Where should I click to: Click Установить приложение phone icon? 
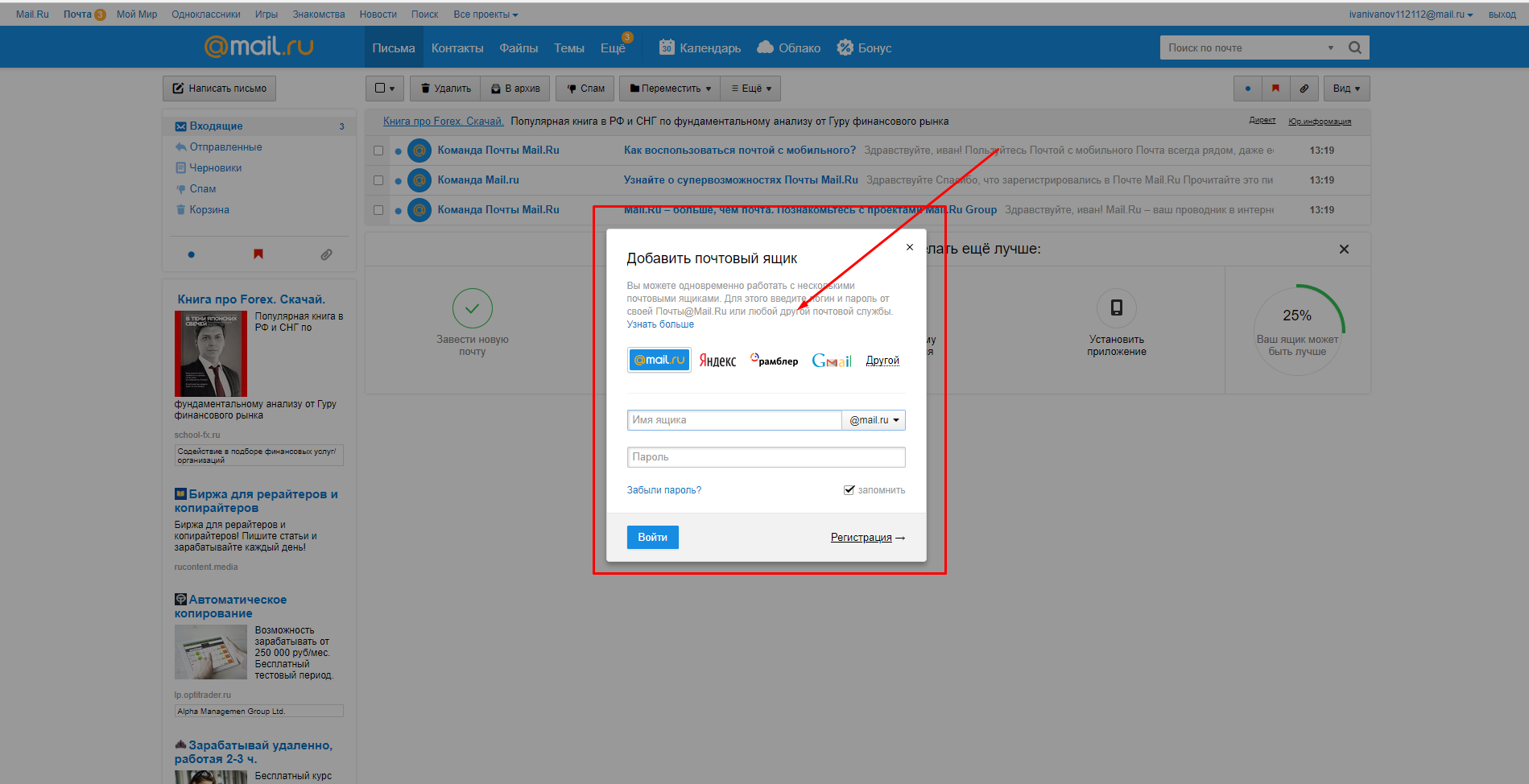point(1117,307)
